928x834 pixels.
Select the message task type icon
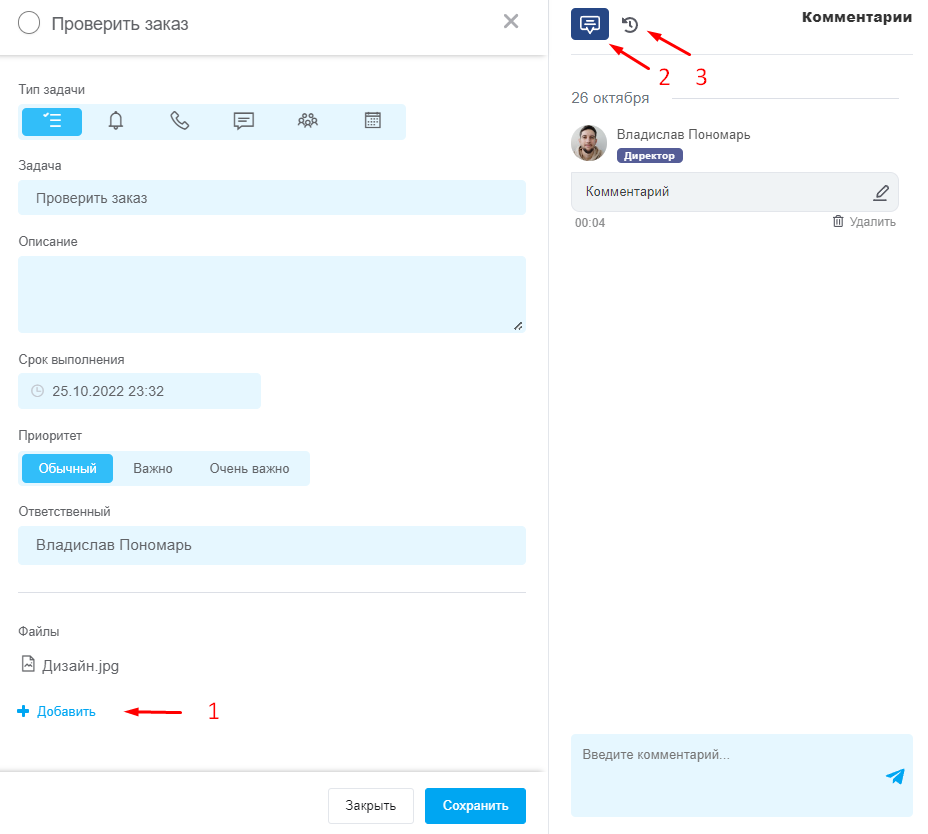coord(244,121)
